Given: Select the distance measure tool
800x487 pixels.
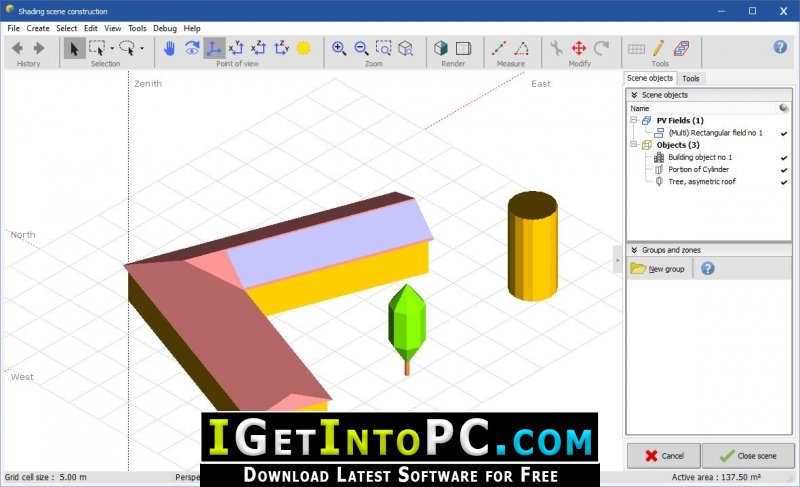Looking at the screenshot, I should coord(499,48).
